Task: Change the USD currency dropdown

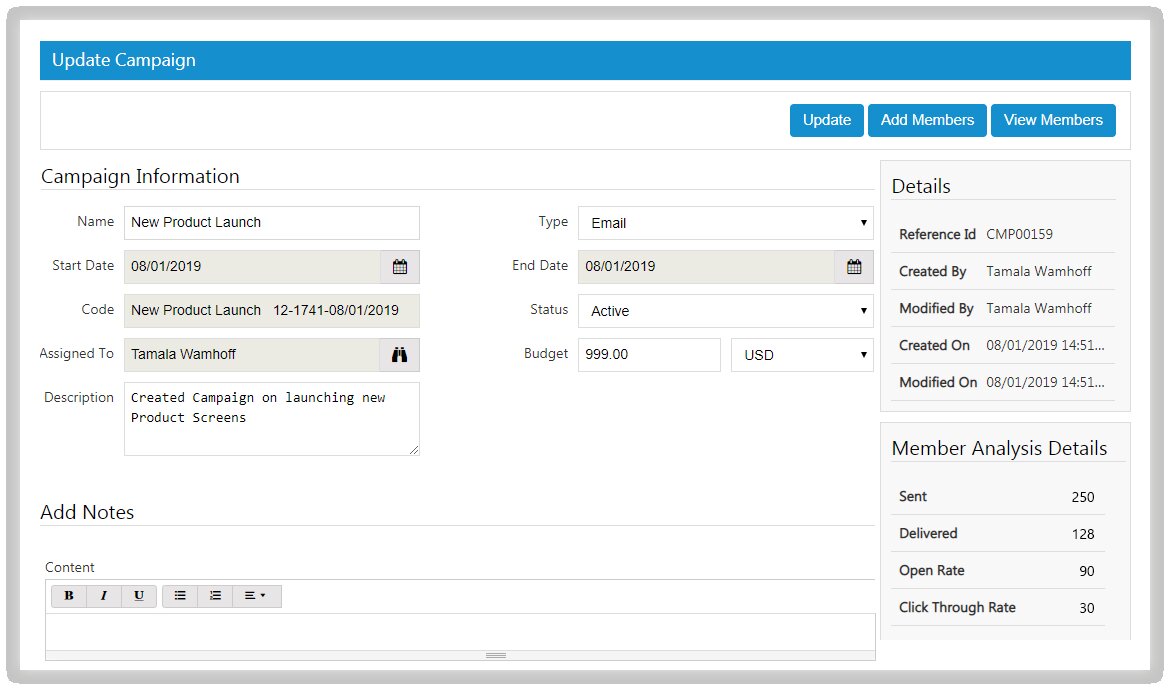Action: [x=801, y=355]
